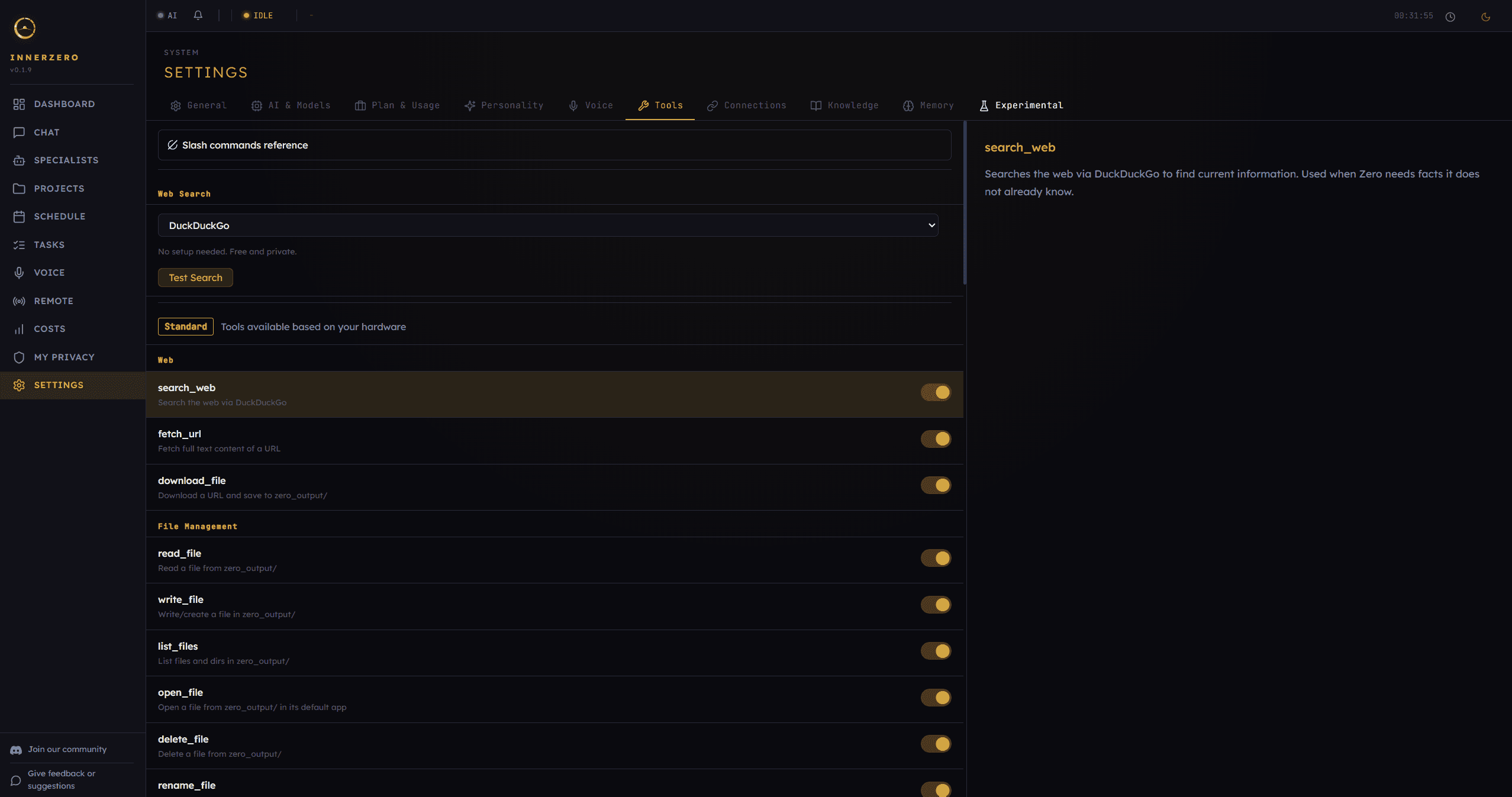
Task: Click the AI & Models chip icon
Action: click(x=256, y=106)
